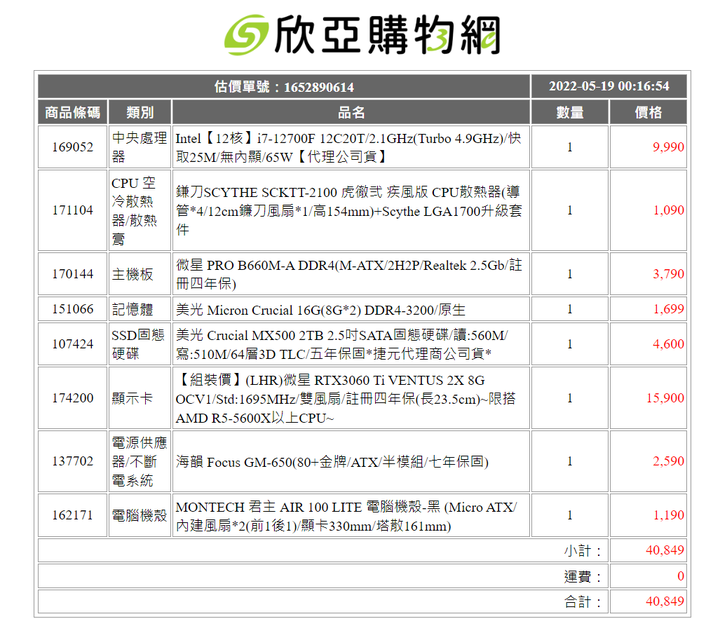720x619 pixels.
Task: Click the 商品條碼 column header
Action: point(73,113)
